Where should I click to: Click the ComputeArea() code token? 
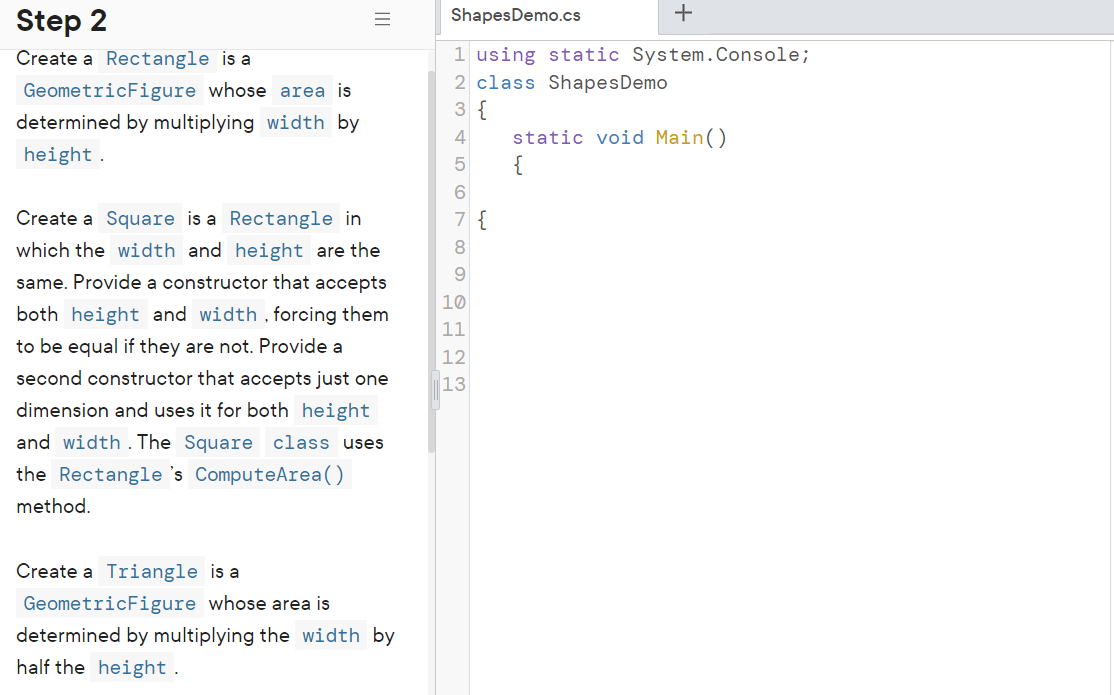(x=269, y=474)
